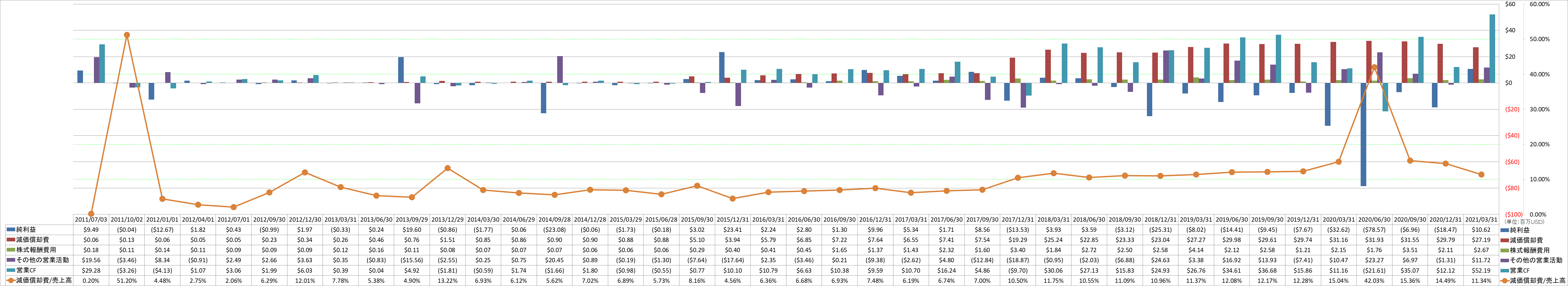1568x286 pixels.
Task: Click the 0.20% ratio cell
Action: pyautogui.click(x=91, y=280)
